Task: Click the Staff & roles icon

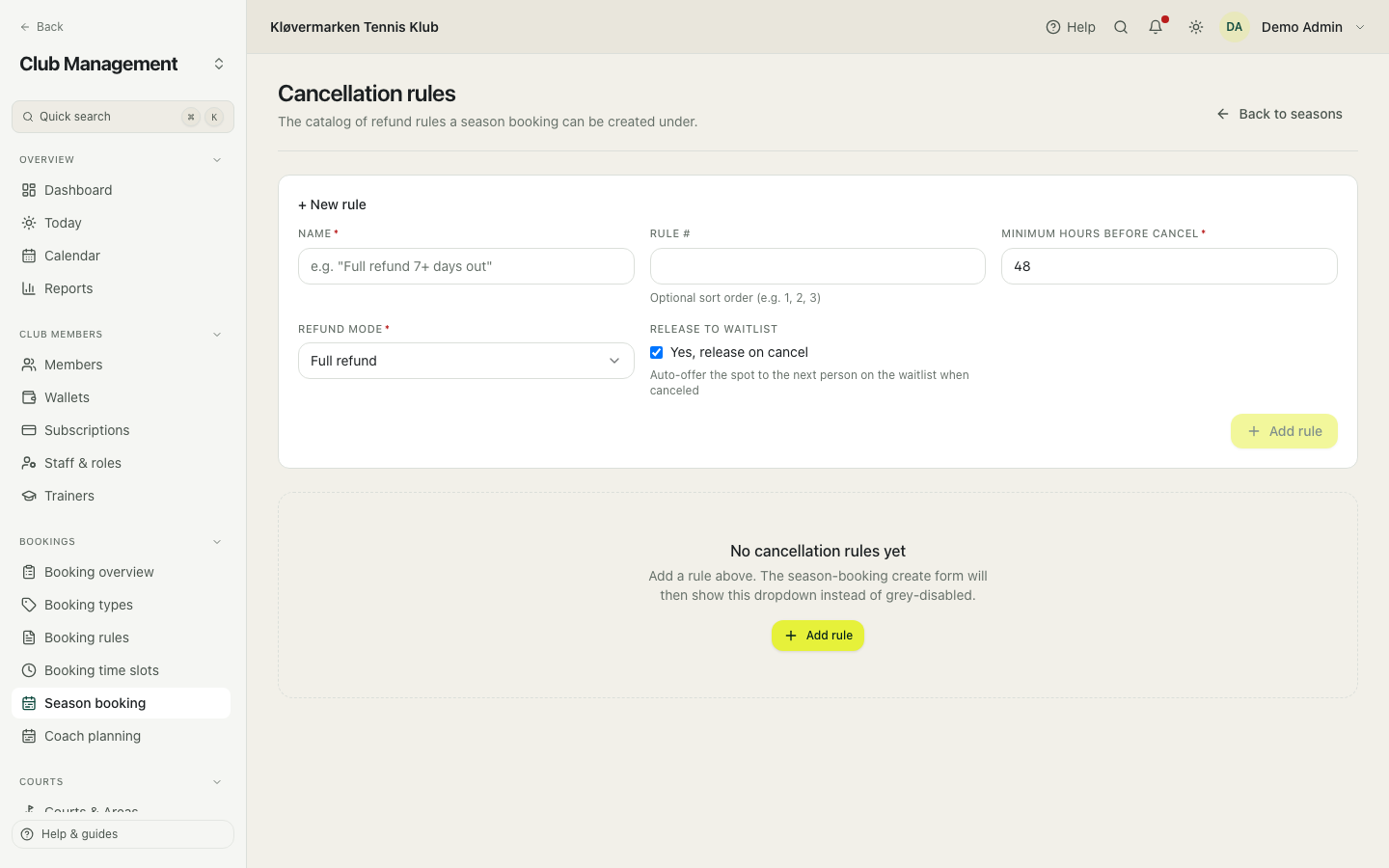Action: click(29, 463)
